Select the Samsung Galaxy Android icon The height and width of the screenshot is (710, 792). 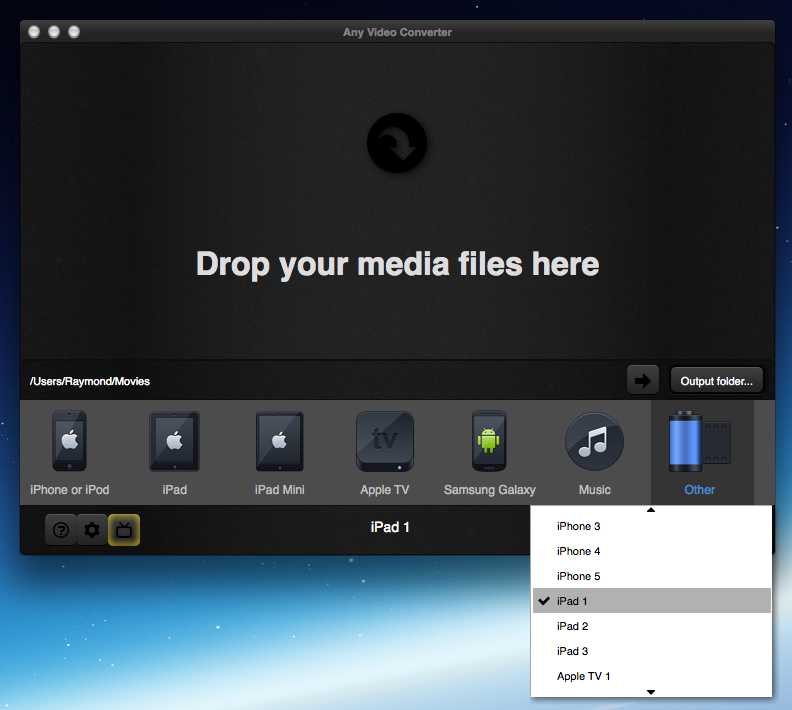point(489,441)
